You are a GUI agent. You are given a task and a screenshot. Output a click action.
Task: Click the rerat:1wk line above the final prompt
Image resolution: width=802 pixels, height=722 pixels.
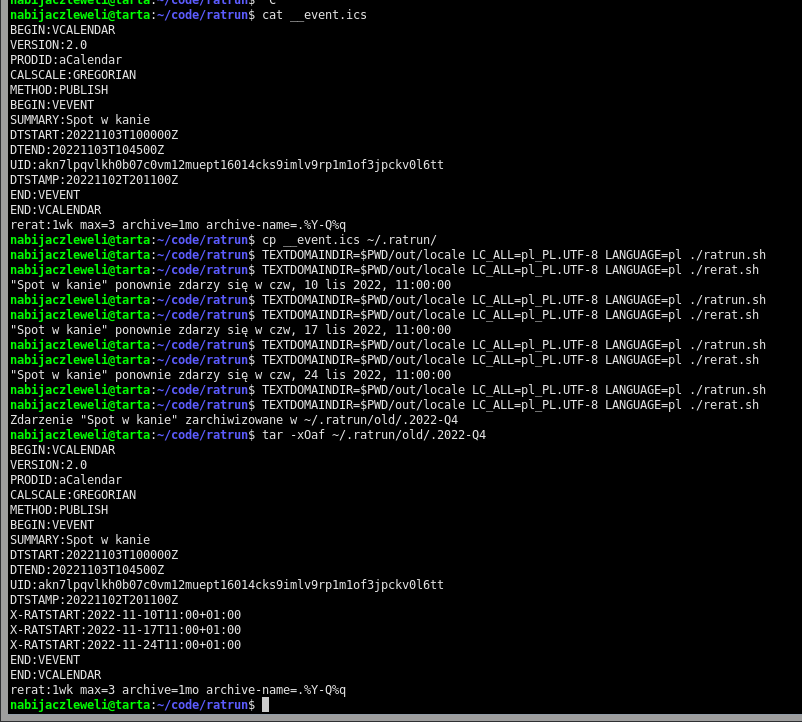(x=178, y=690)
